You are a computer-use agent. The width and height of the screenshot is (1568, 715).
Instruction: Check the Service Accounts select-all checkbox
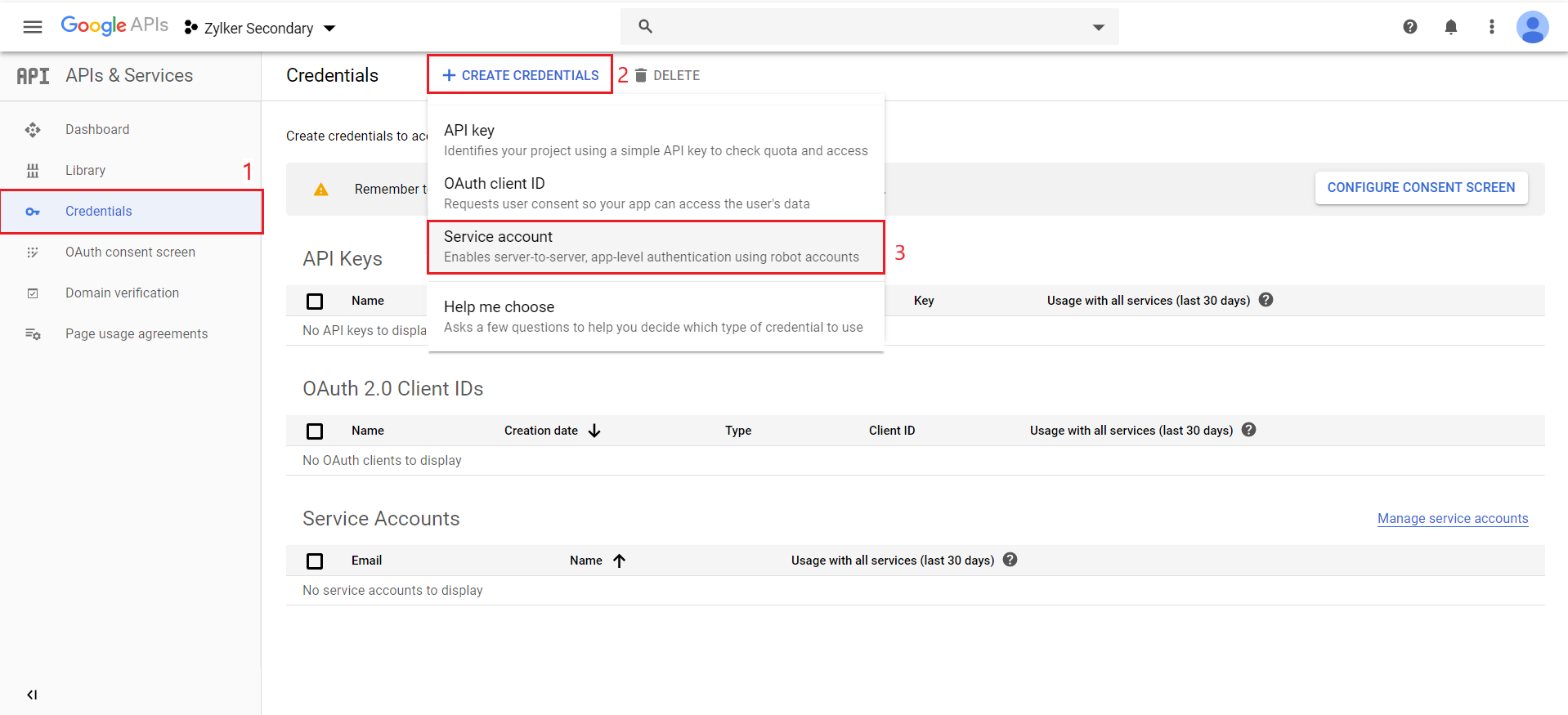[x=315, y=561]
